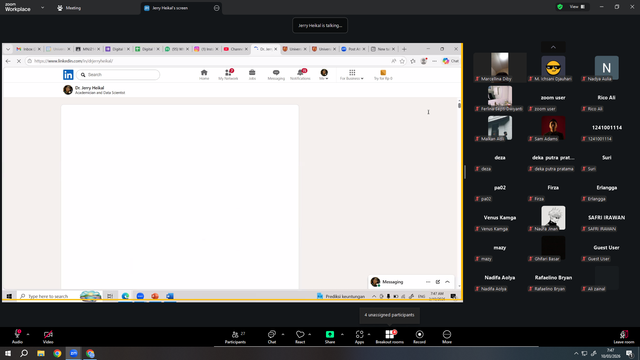Select Nadya Aulia's N avatar tile
Image resolution: width=640 pixels, height=360 pixels.
pyautogui.click(x=607, y=68)
